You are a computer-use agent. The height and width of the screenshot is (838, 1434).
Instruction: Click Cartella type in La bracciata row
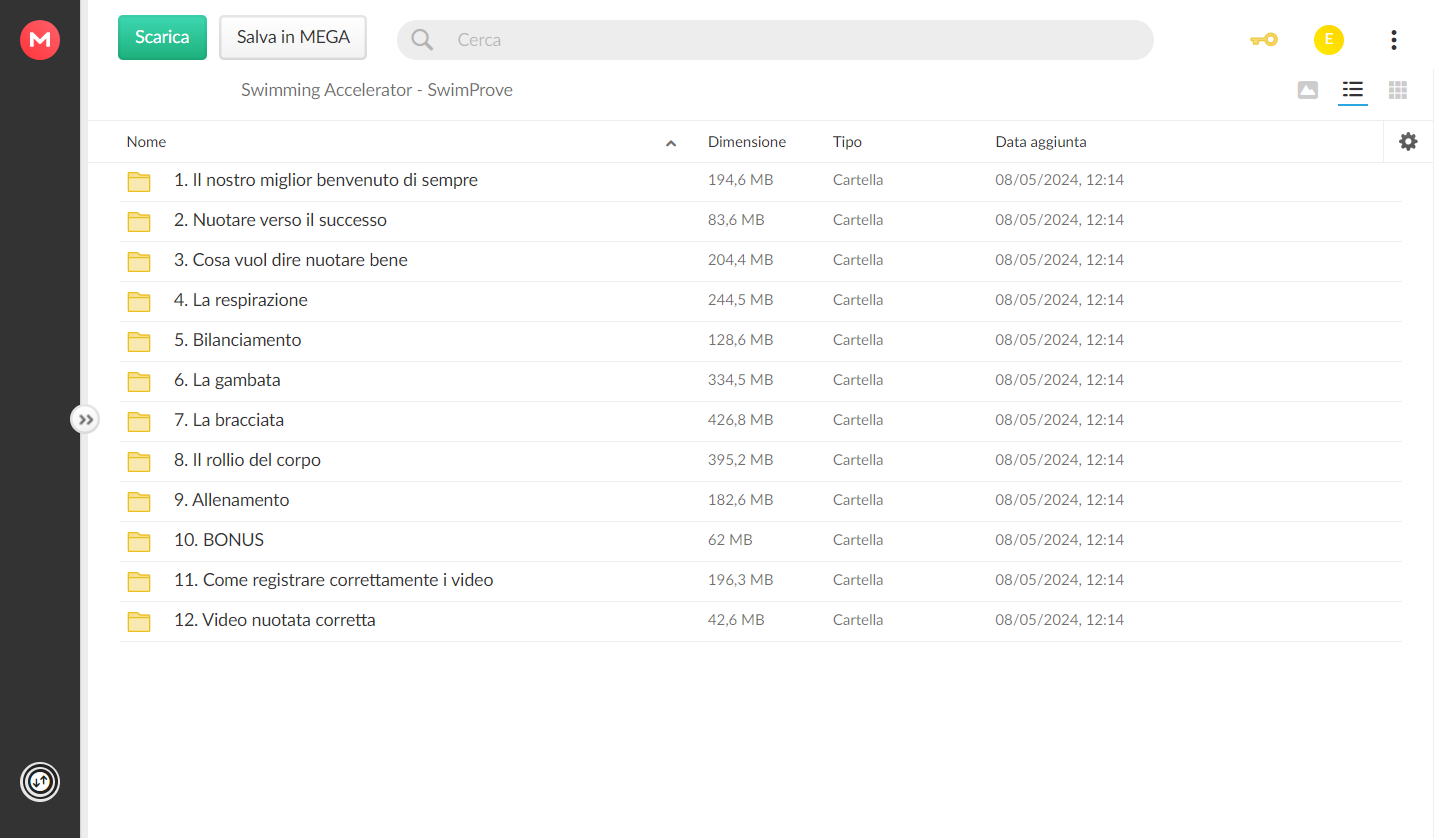point(858,420)
